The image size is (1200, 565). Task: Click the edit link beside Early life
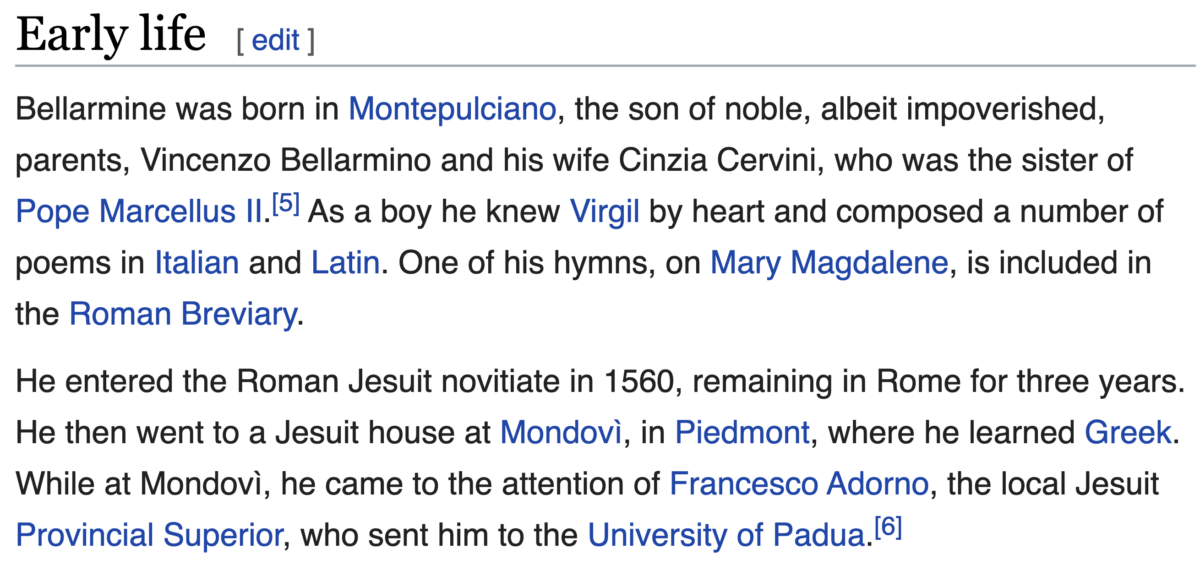point(275,41)
